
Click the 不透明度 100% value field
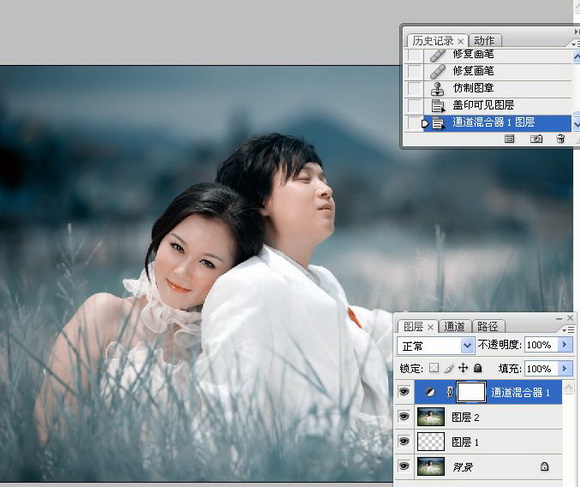[541, 345]
